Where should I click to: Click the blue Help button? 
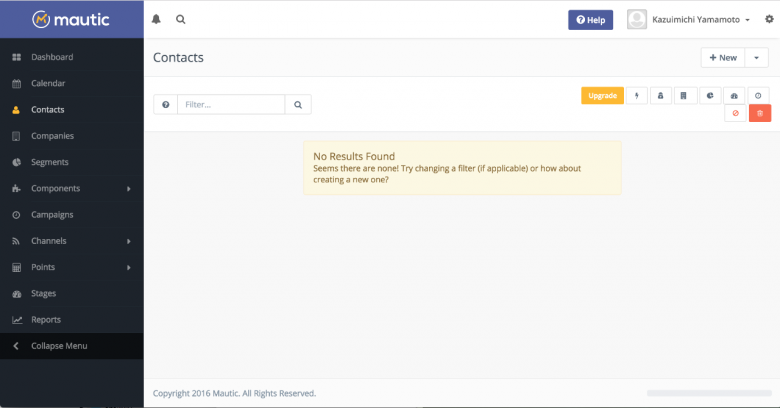click(590, 20)
